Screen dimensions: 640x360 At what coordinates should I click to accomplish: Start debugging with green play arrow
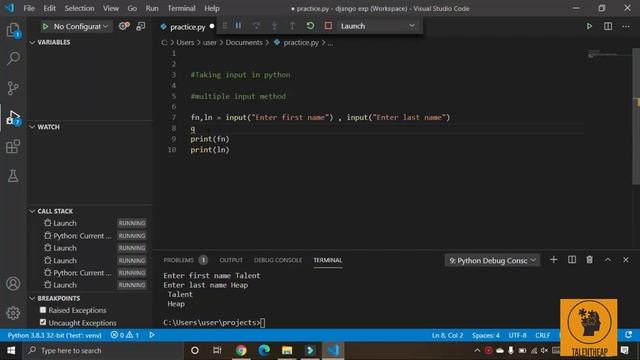pos(45,27)
